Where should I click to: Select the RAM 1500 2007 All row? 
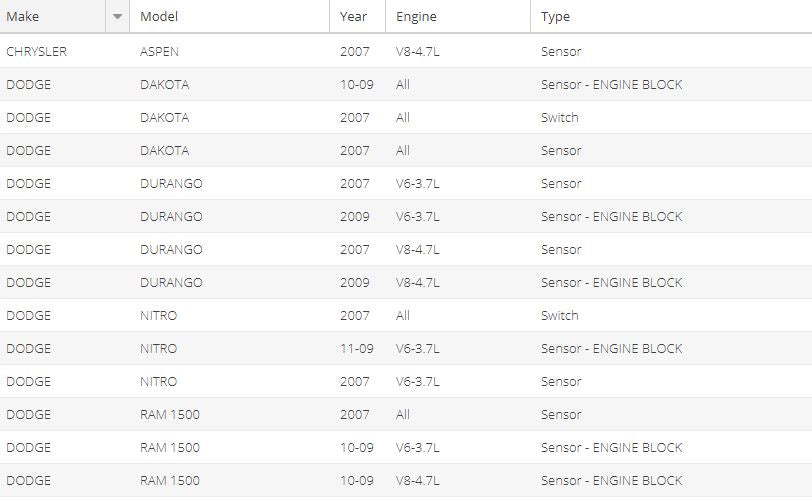[x=406, y=414]
